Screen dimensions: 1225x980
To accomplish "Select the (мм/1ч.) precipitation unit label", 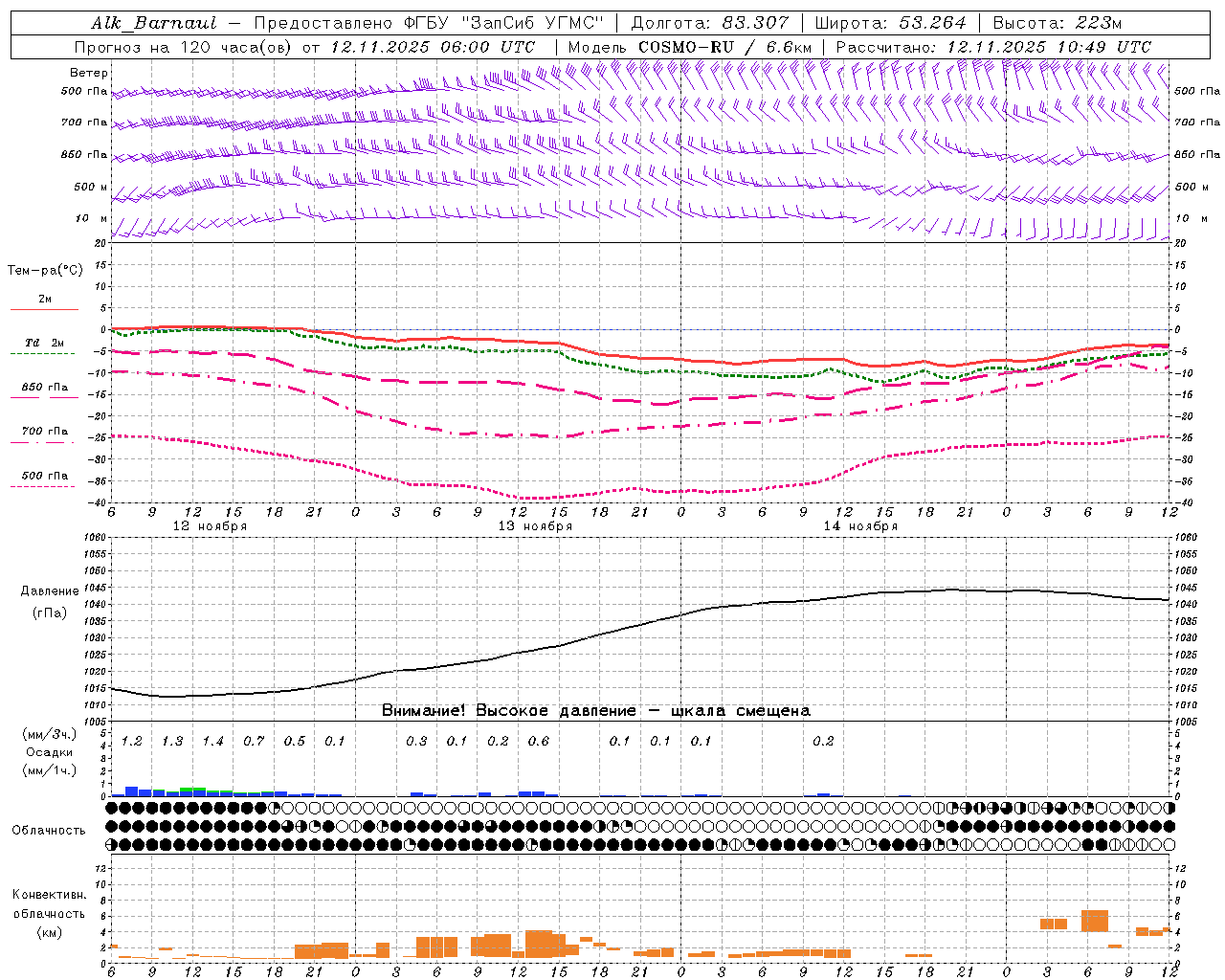I will pos(50,770).
